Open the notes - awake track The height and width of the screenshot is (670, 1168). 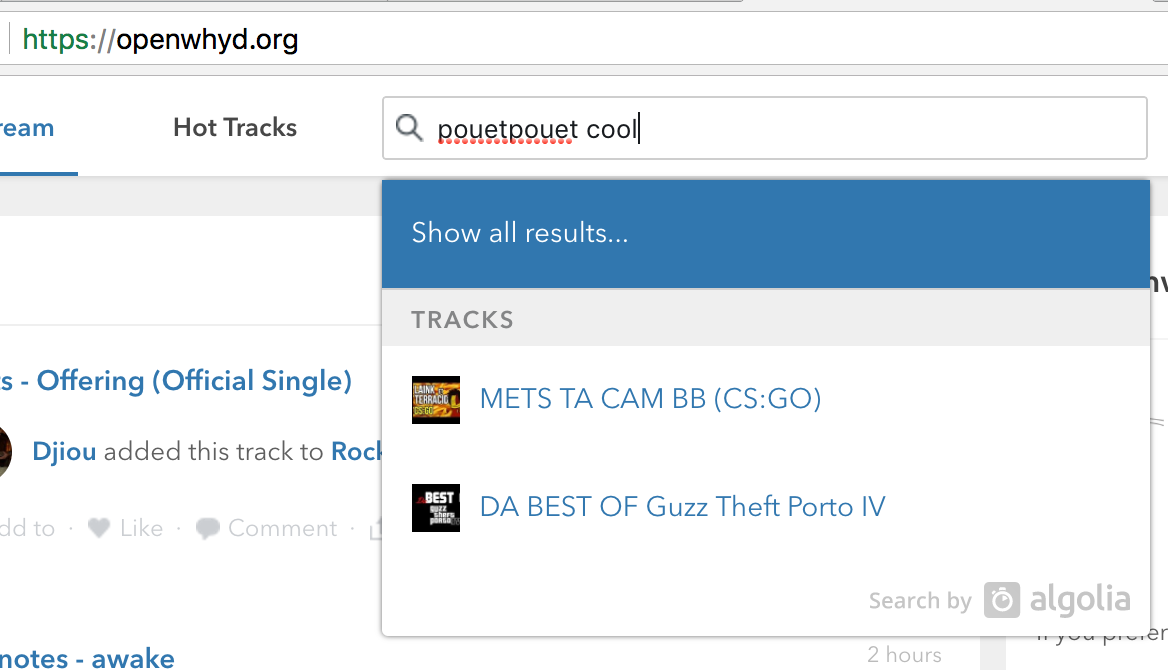[87, 658]
